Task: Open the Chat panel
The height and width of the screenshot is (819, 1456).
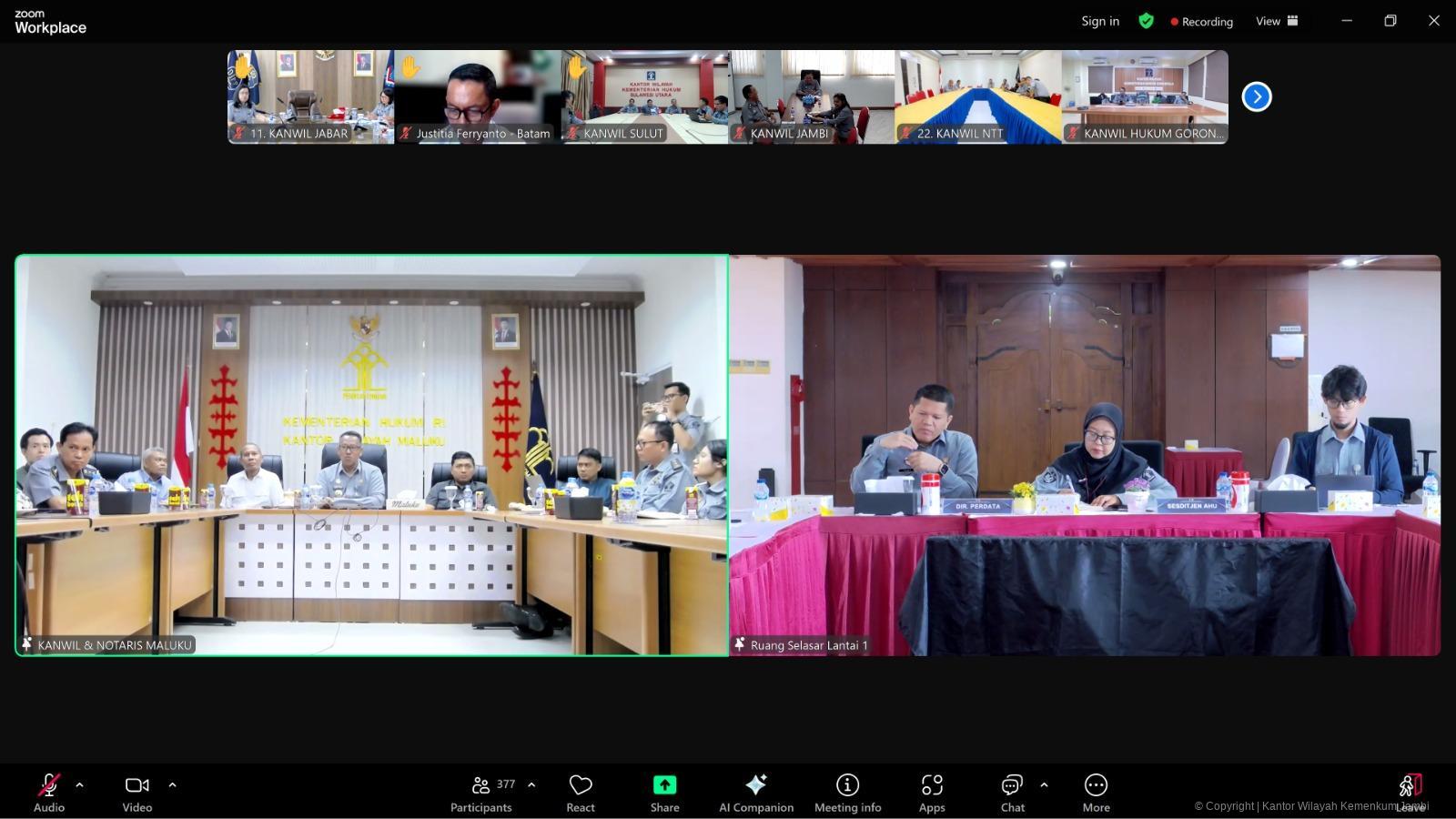Action: tap(1012, 792)
